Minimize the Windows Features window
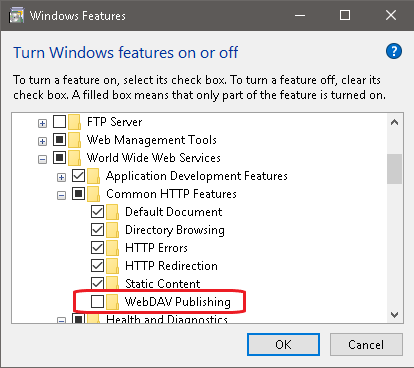The image size is (414, 368). pos(300,15)
